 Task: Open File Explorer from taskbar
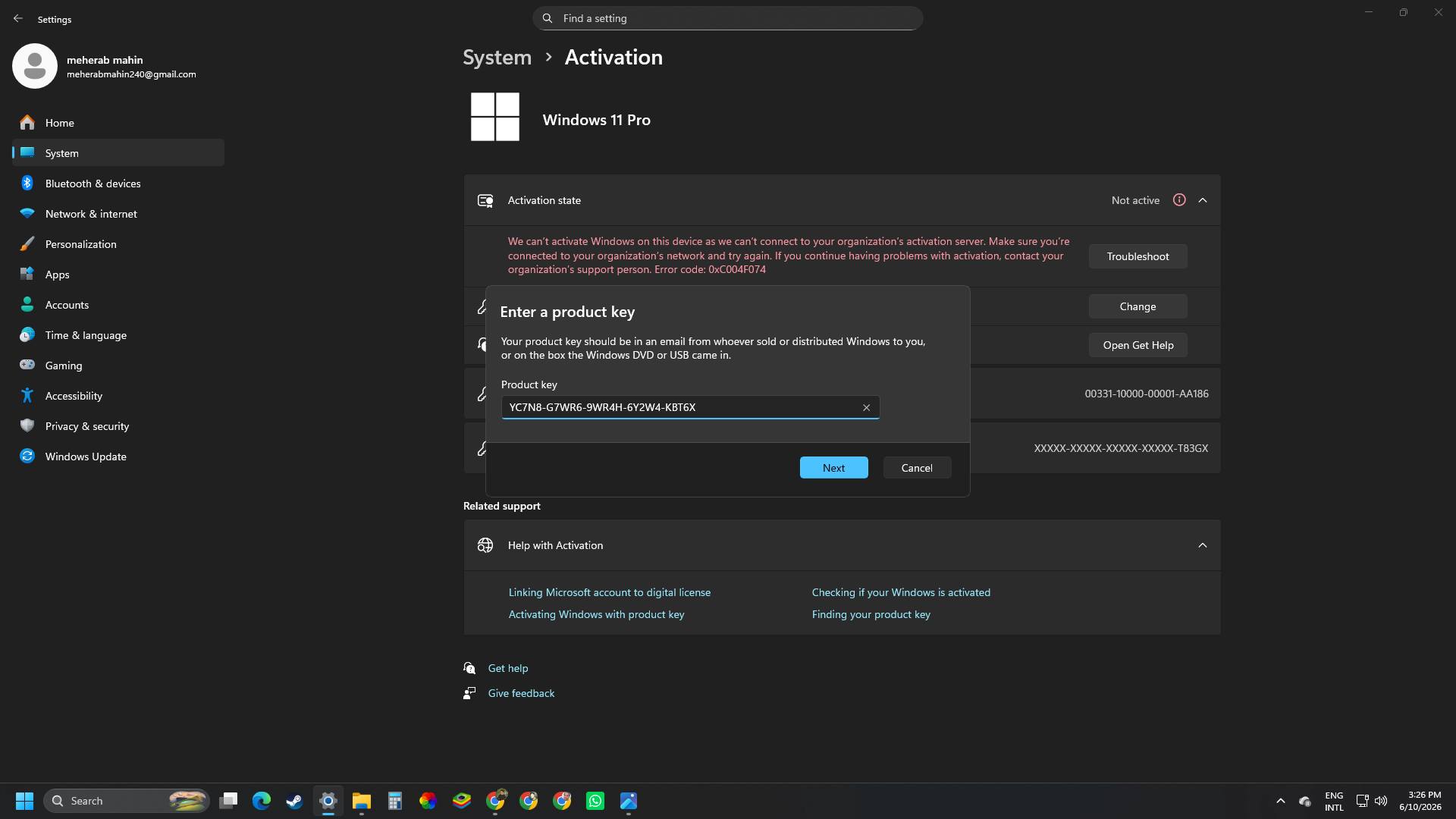point(362,801)
